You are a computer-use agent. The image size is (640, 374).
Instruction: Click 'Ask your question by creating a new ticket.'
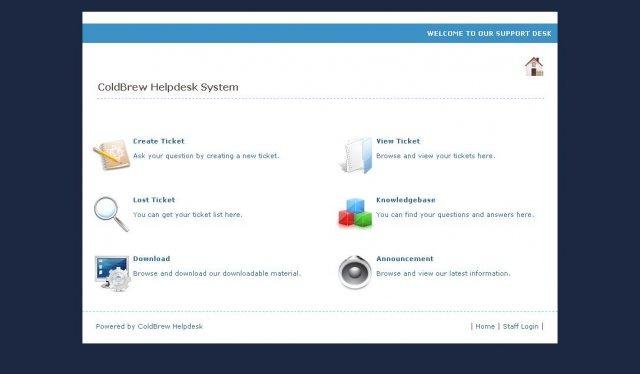pyautogui.click(x=206, y=156)
